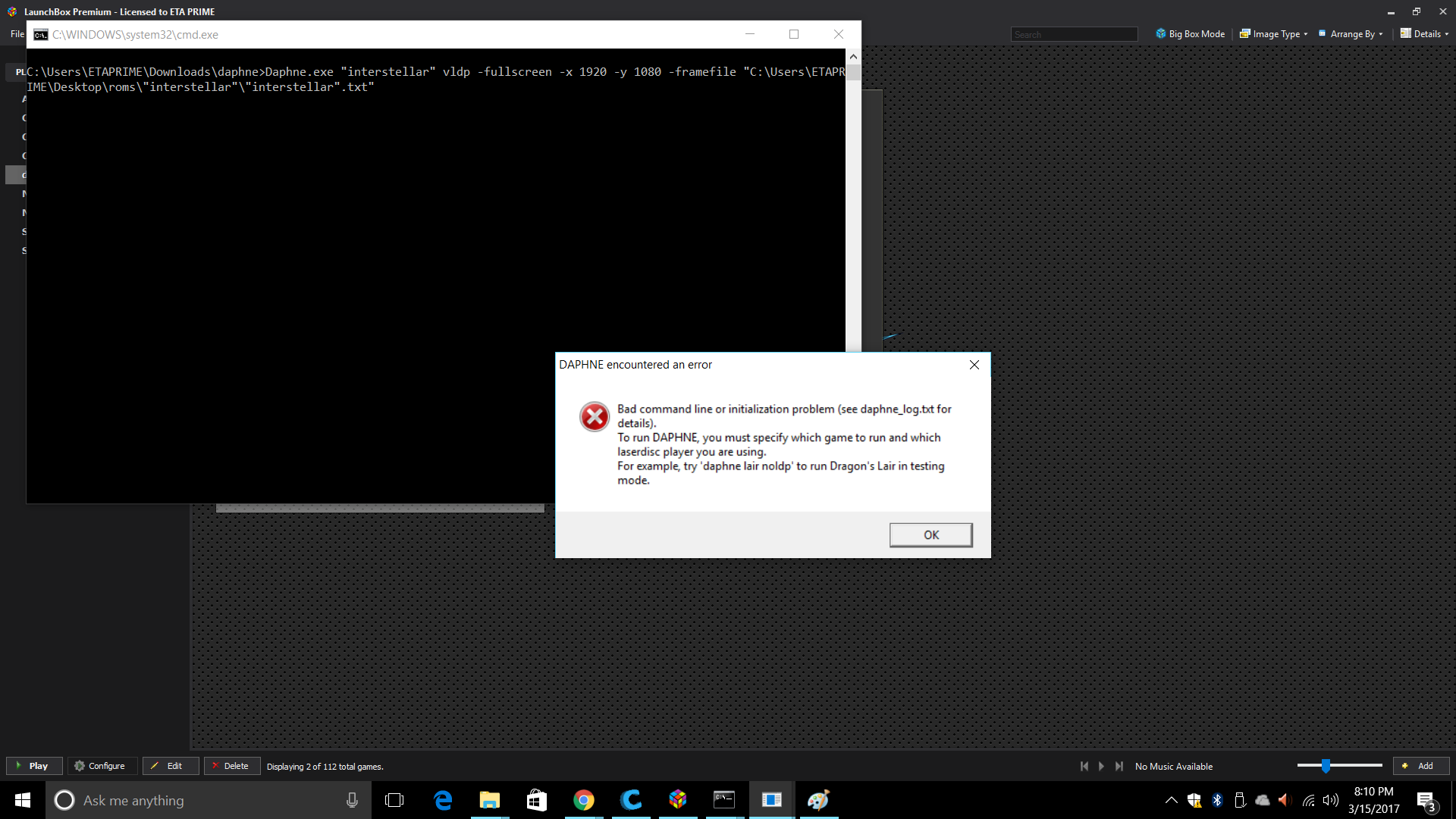Image resolution: width=1456 pixels, height=819 pixels.
Task: Open the Arrange By dropdown
Action: click(x=1351, y=34)
